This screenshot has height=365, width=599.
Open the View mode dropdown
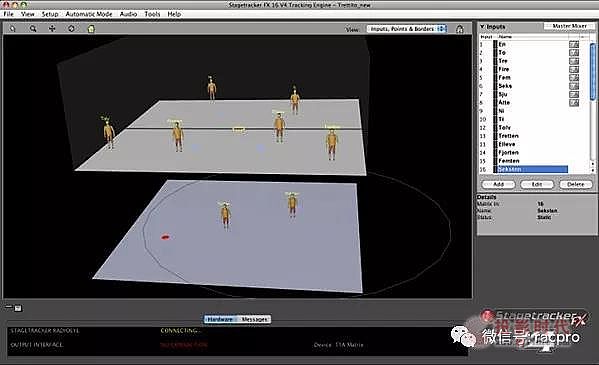(x=406, y=29)
